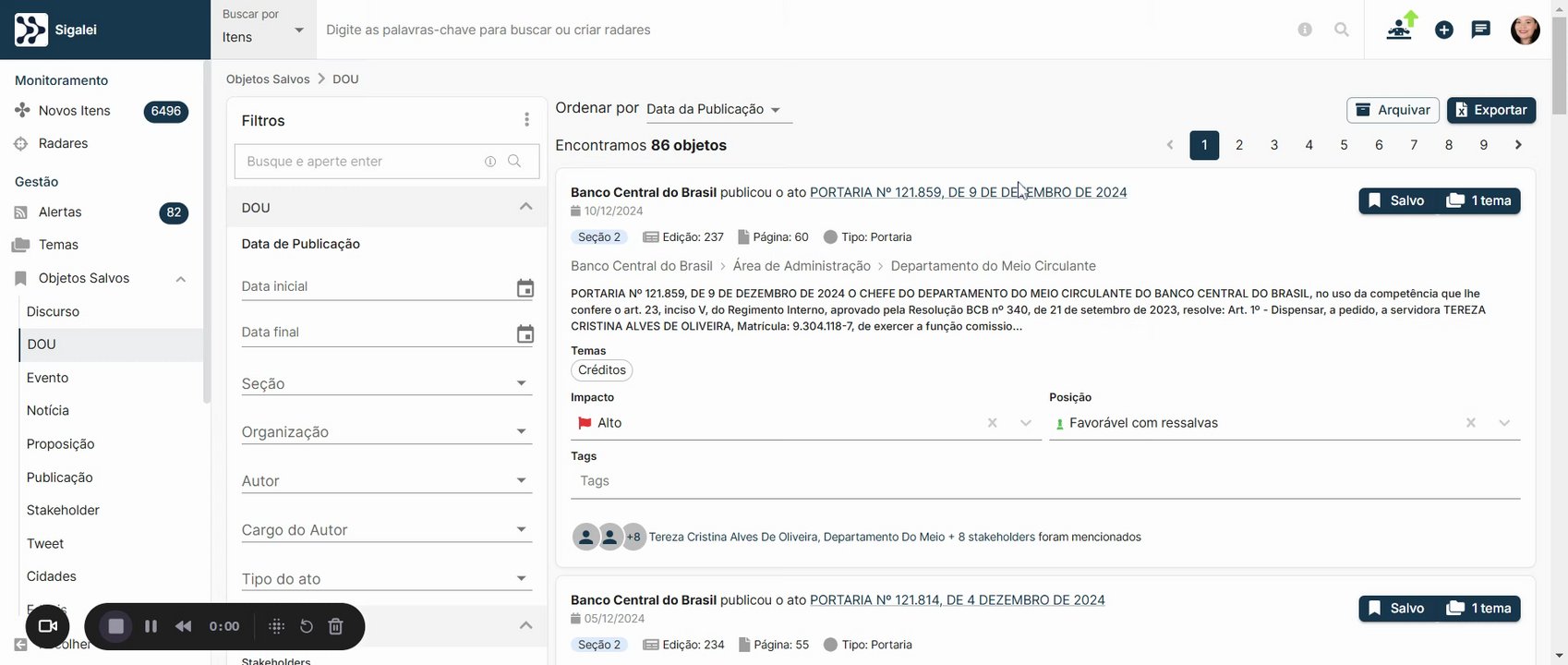This screenshot has width=1568, height=665.
Task: Click the filter search magnifier icon
Action: (514, 162)
